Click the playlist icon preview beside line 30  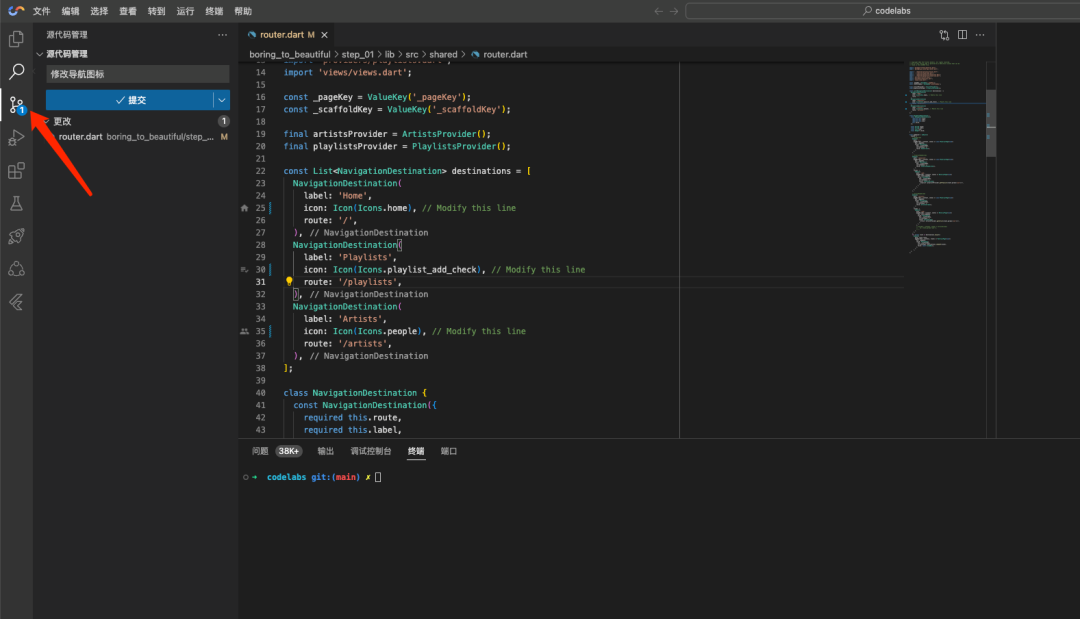point(245,270)
